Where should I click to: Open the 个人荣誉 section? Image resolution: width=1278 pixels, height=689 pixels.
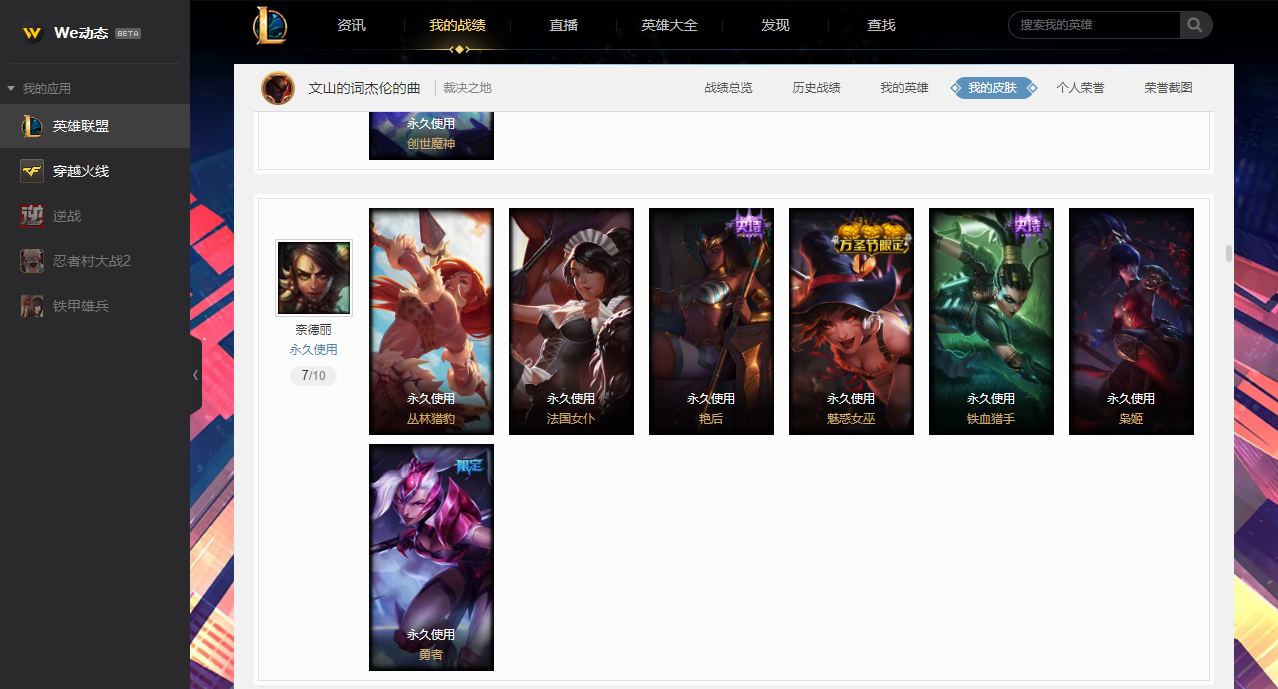coord(1080,88)
